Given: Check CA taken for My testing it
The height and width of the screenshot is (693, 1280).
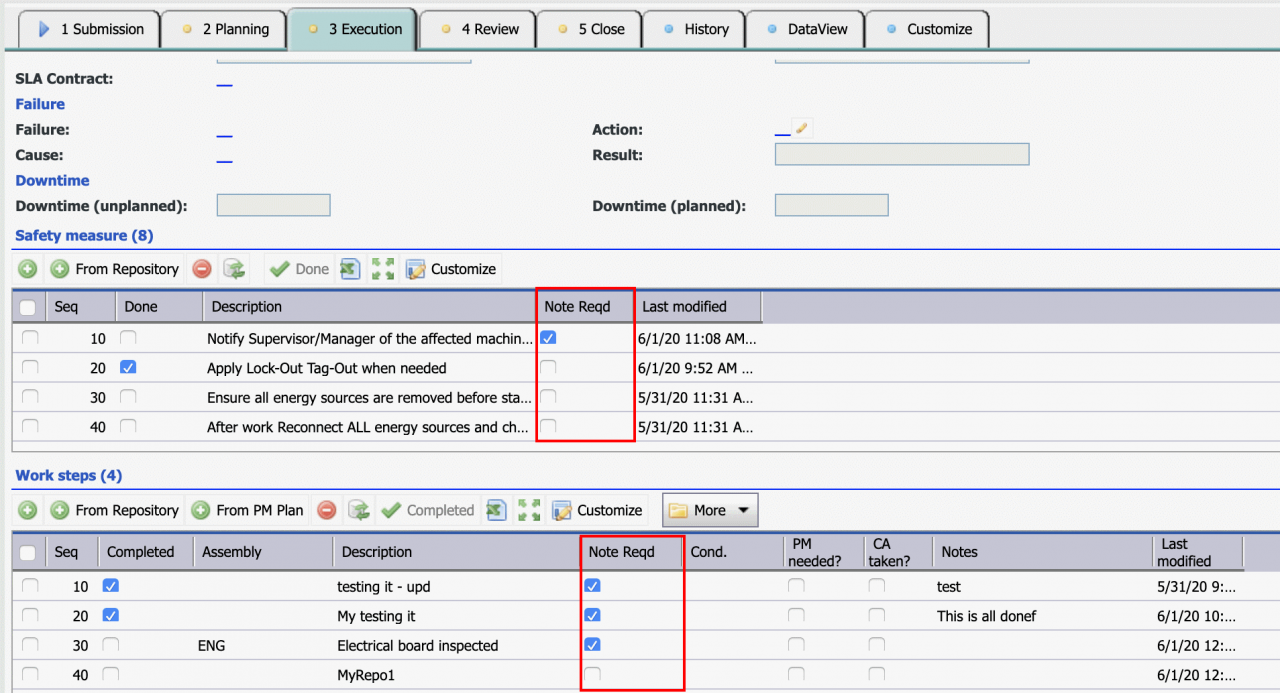Looking at the screenshot, I should pos(876,615).
